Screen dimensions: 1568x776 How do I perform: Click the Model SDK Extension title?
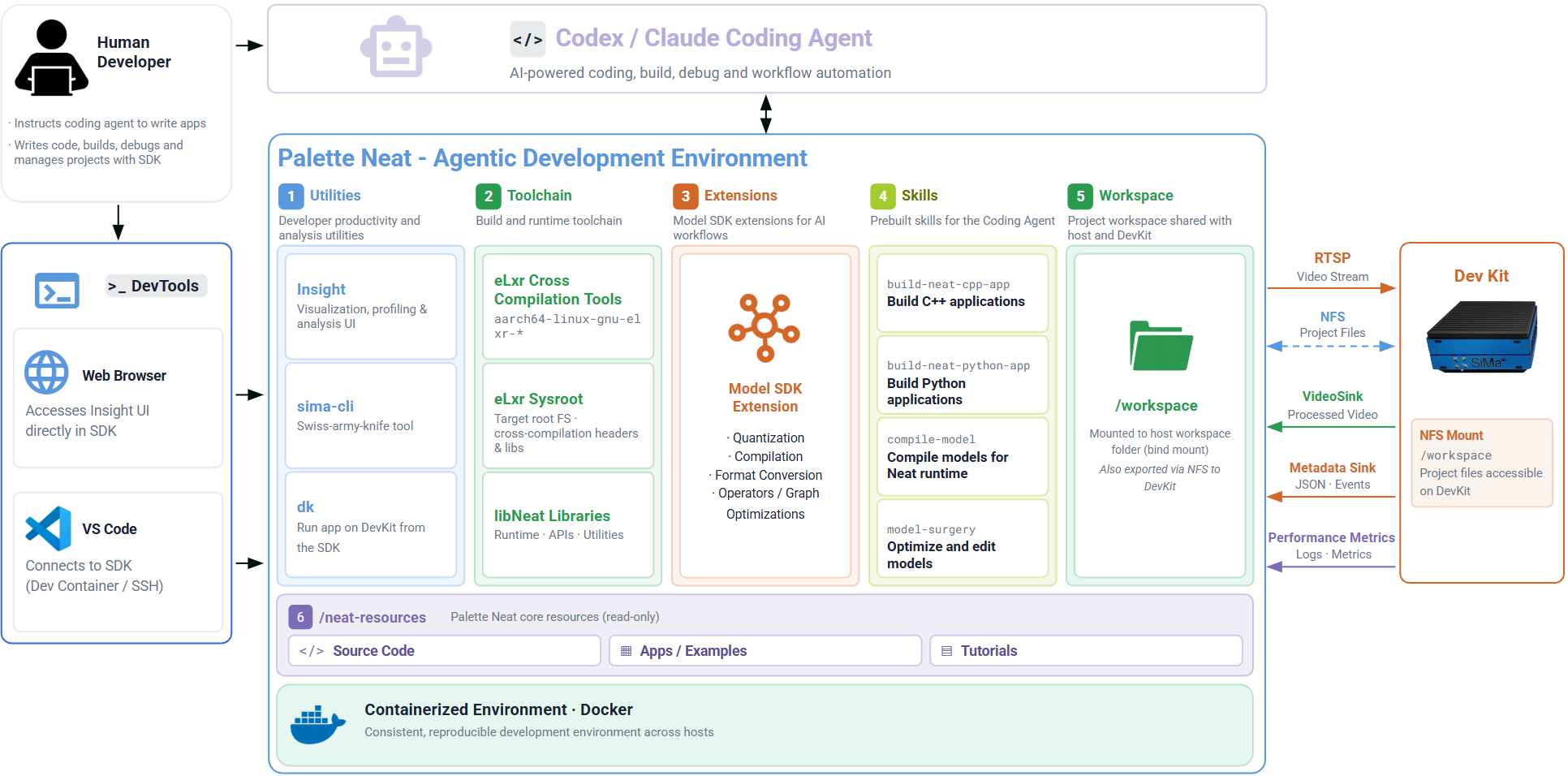point(765,398)
